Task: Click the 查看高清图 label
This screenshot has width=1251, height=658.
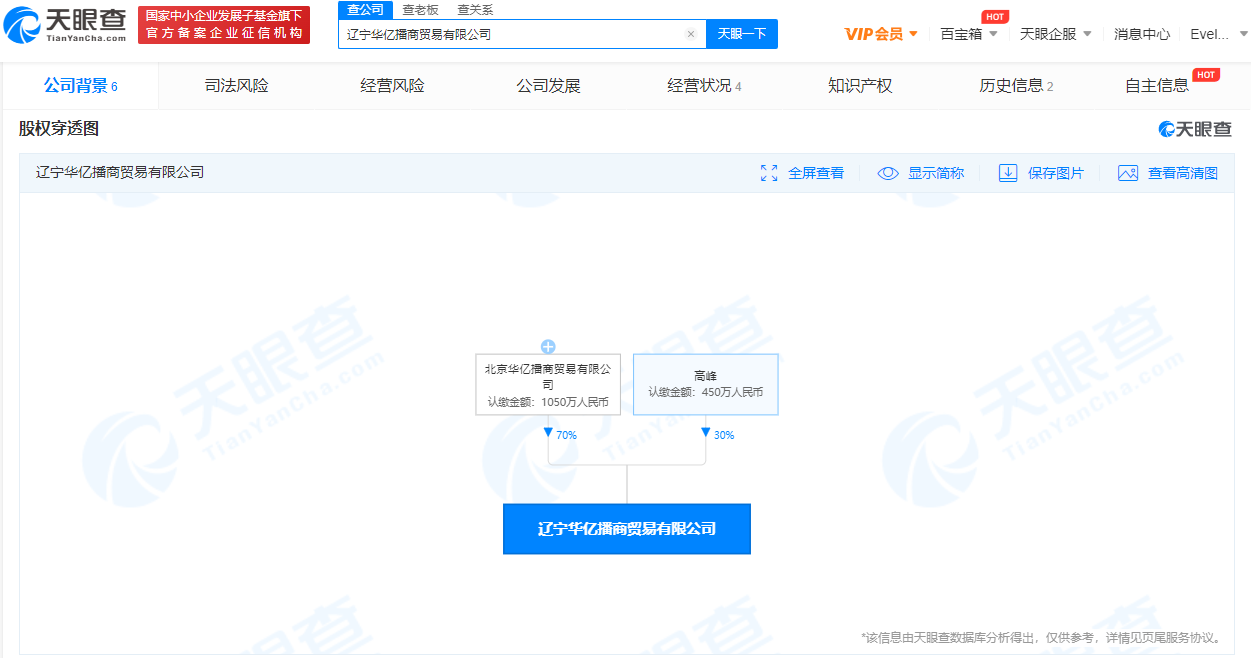Action: [1183, 173]
